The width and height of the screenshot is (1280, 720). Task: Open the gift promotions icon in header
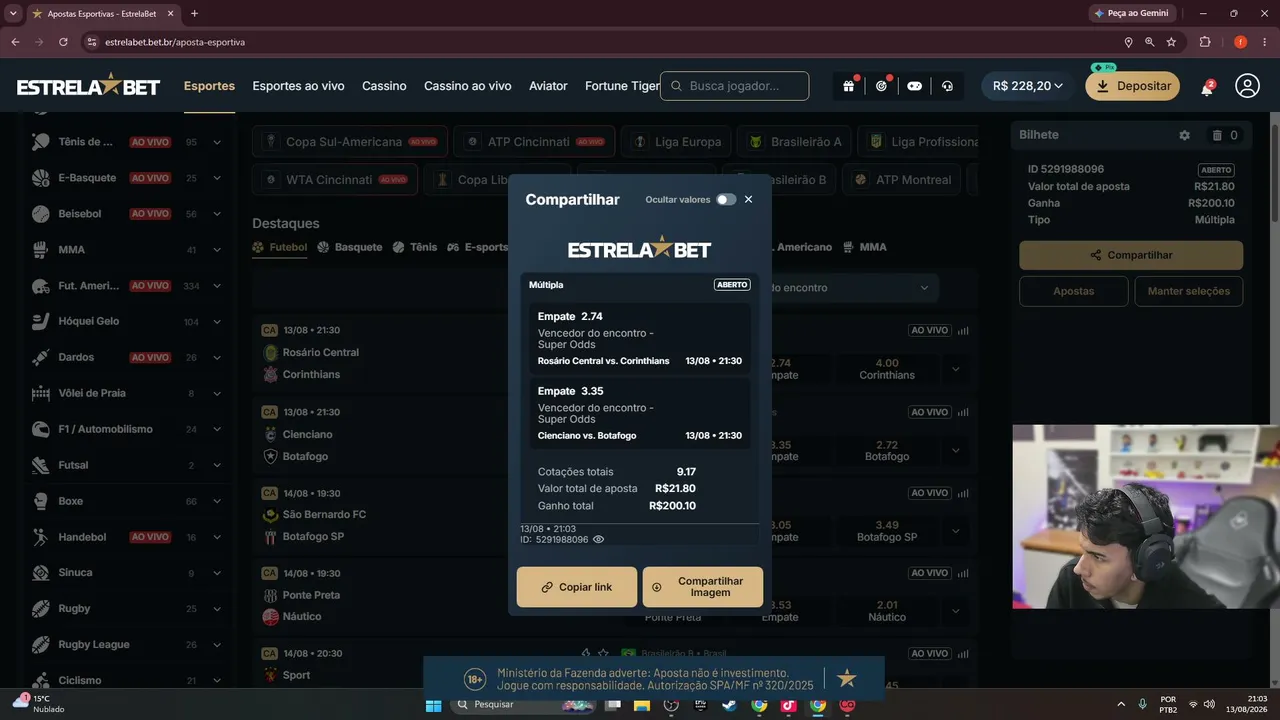click(848, 86)
